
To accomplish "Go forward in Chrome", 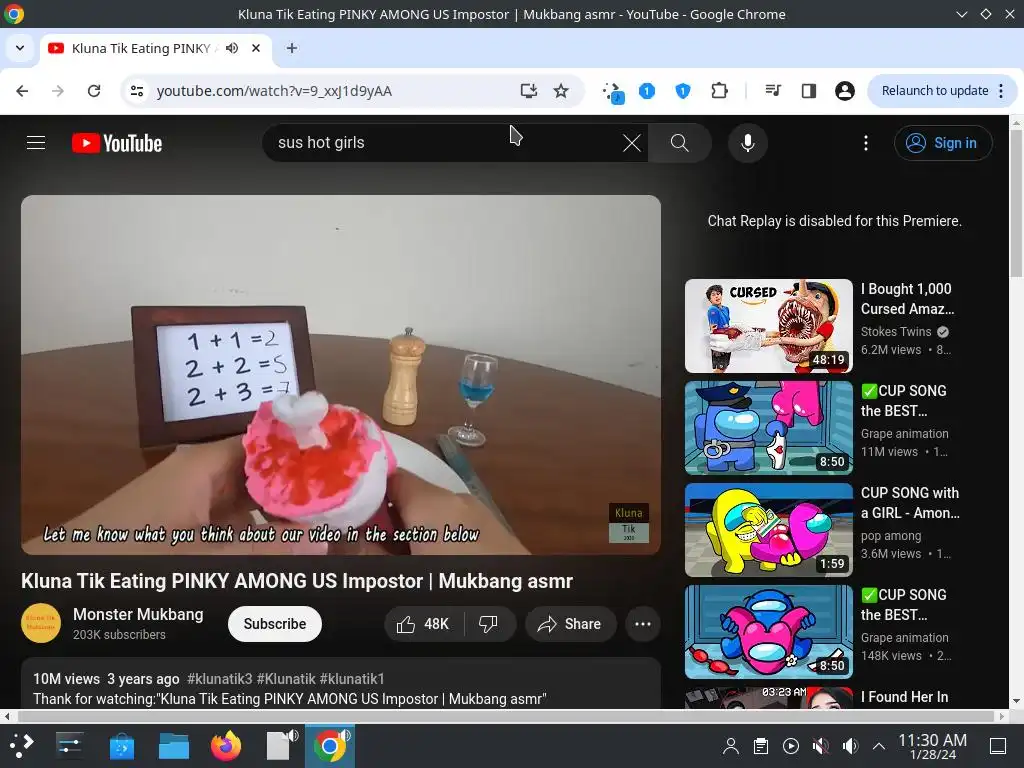I will pyautogui.click(x=58, y=91).
